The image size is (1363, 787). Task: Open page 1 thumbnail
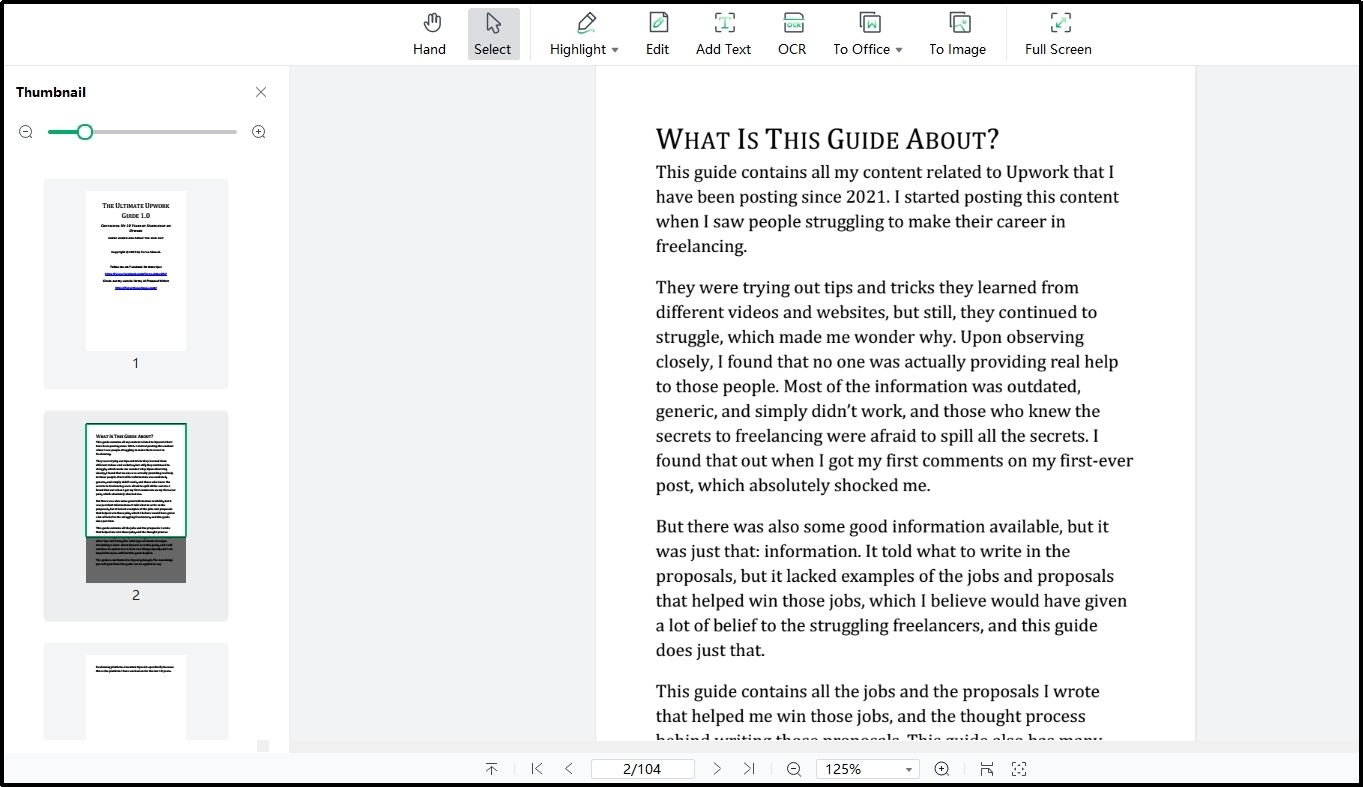(136, 271)
